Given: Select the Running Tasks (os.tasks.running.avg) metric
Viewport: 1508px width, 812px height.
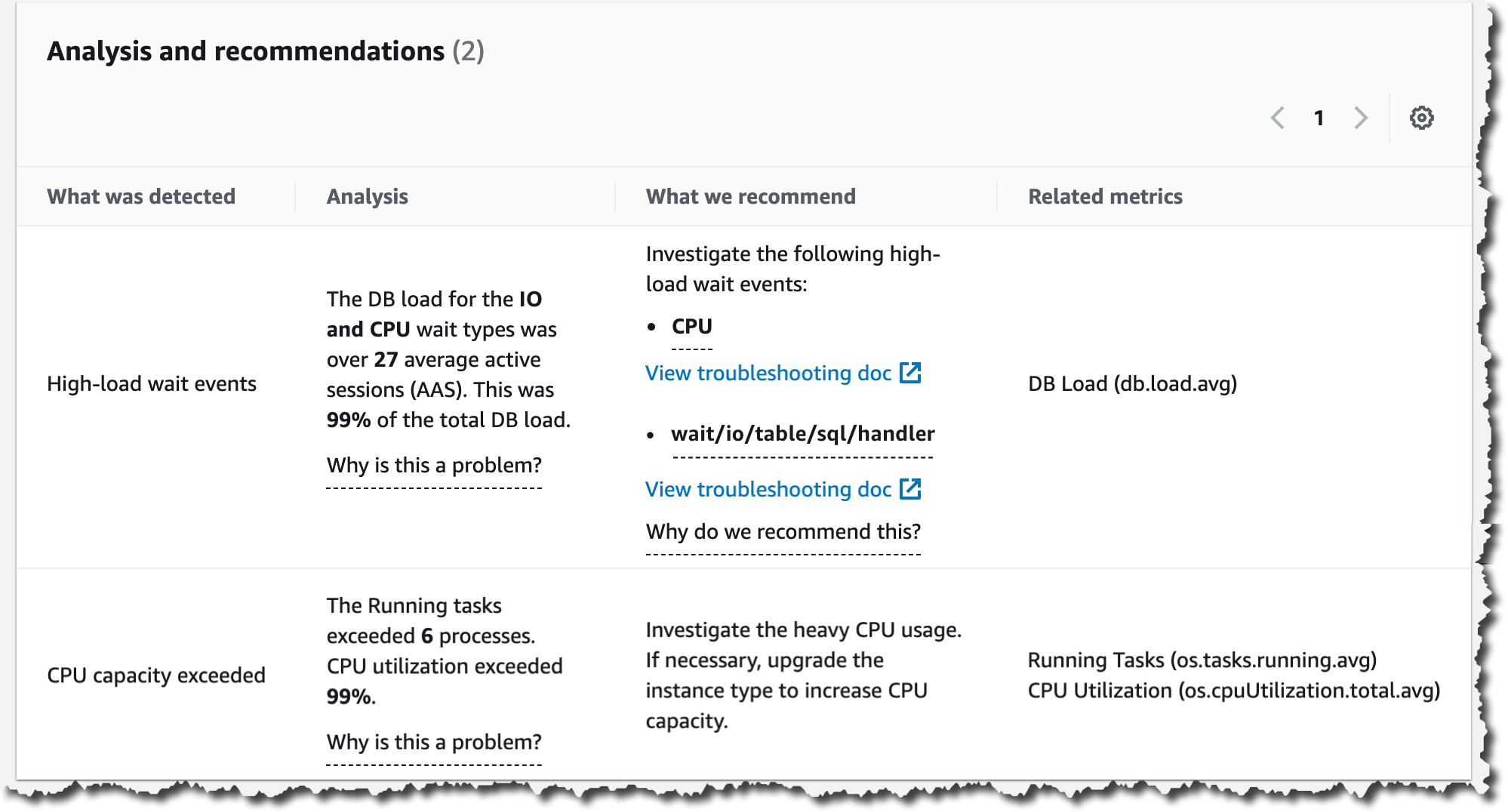Looking at the screenshot, I should [x=1202, y=660].
